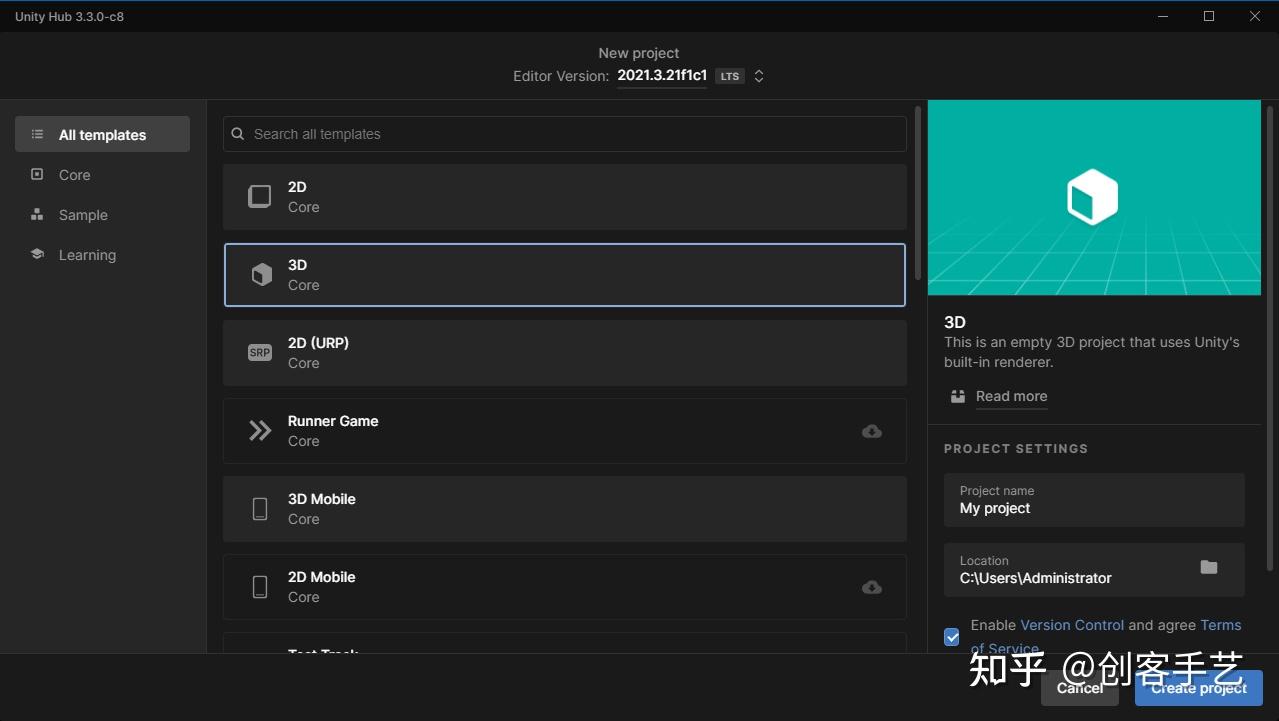The width and height of the screenshot is (1279, 721).
Task: Select the 2D Core template icon
Action: (260, 196)
